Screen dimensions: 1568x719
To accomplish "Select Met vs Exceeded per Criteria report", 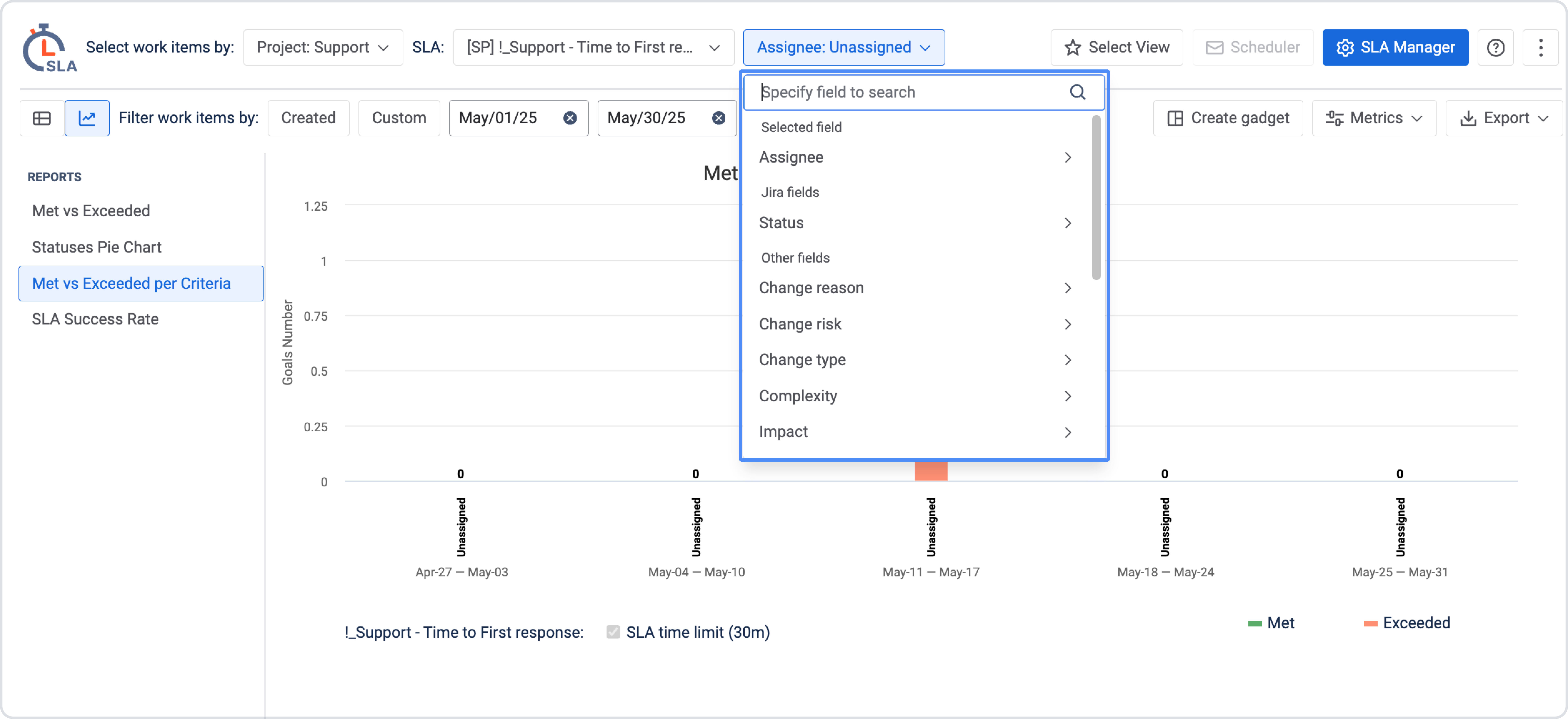I will pyautogui.click(x=141, y=284).
